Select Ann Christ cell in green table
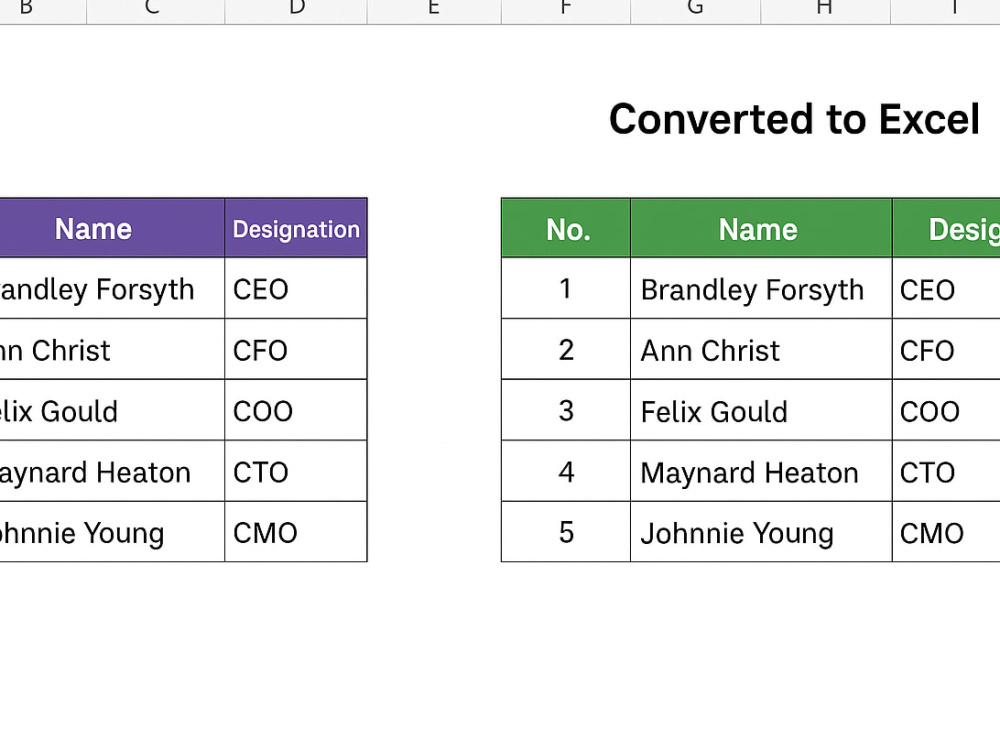Viewport: 1000px width, 750px height. (761, 349)
